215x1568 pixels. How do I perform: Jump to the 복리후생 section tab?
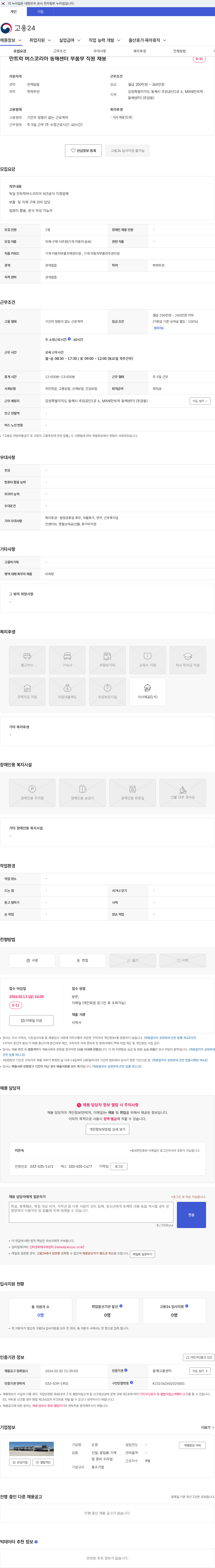click(140, 51)
